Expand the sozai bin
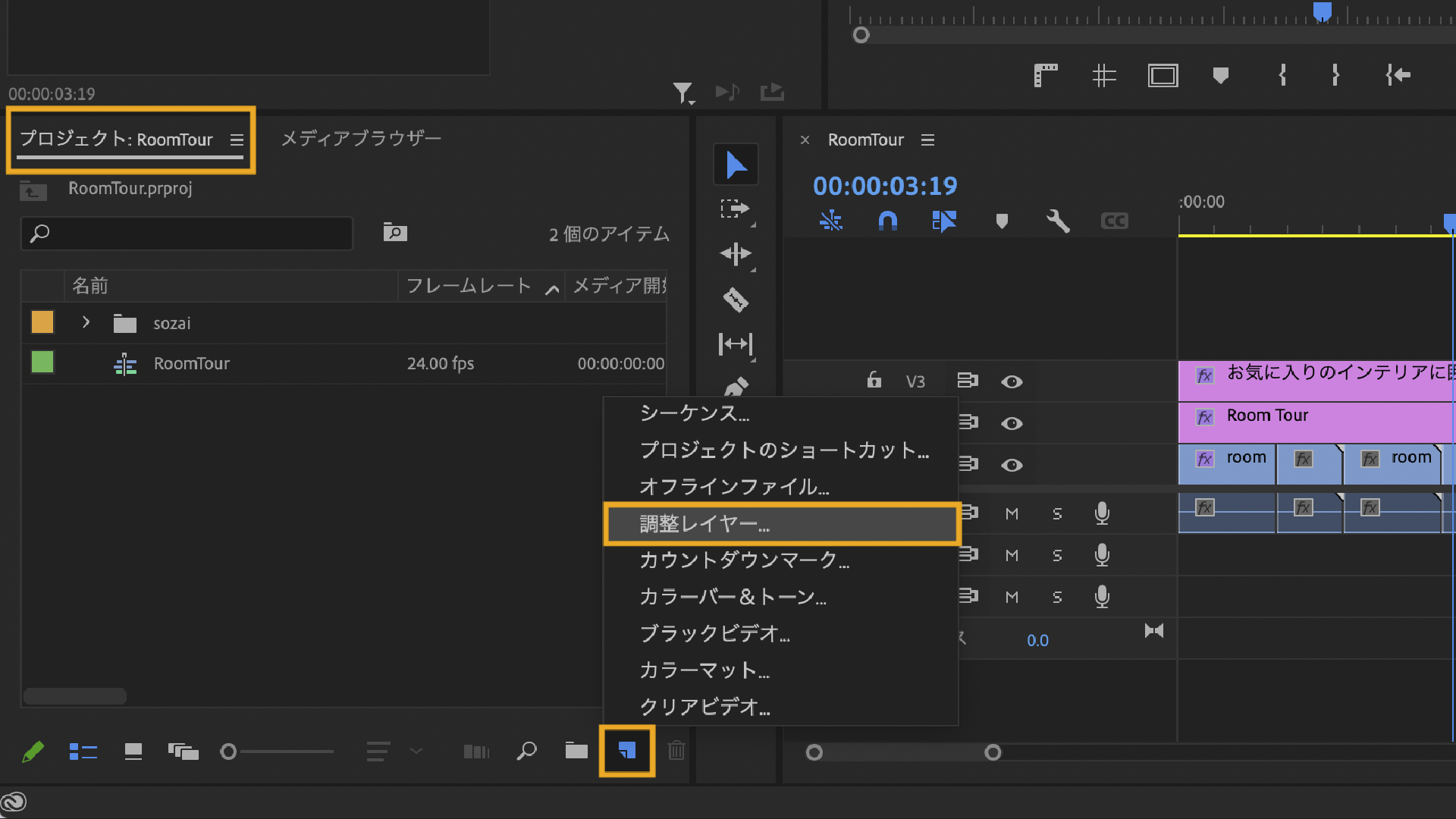This screenshot has height=819, width=1456. coord(86,322)
